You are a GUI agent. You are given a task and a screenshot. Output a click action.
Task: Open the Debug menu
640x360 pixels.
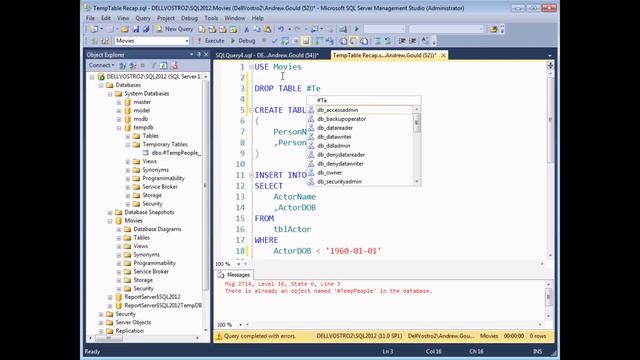[189, 18]
